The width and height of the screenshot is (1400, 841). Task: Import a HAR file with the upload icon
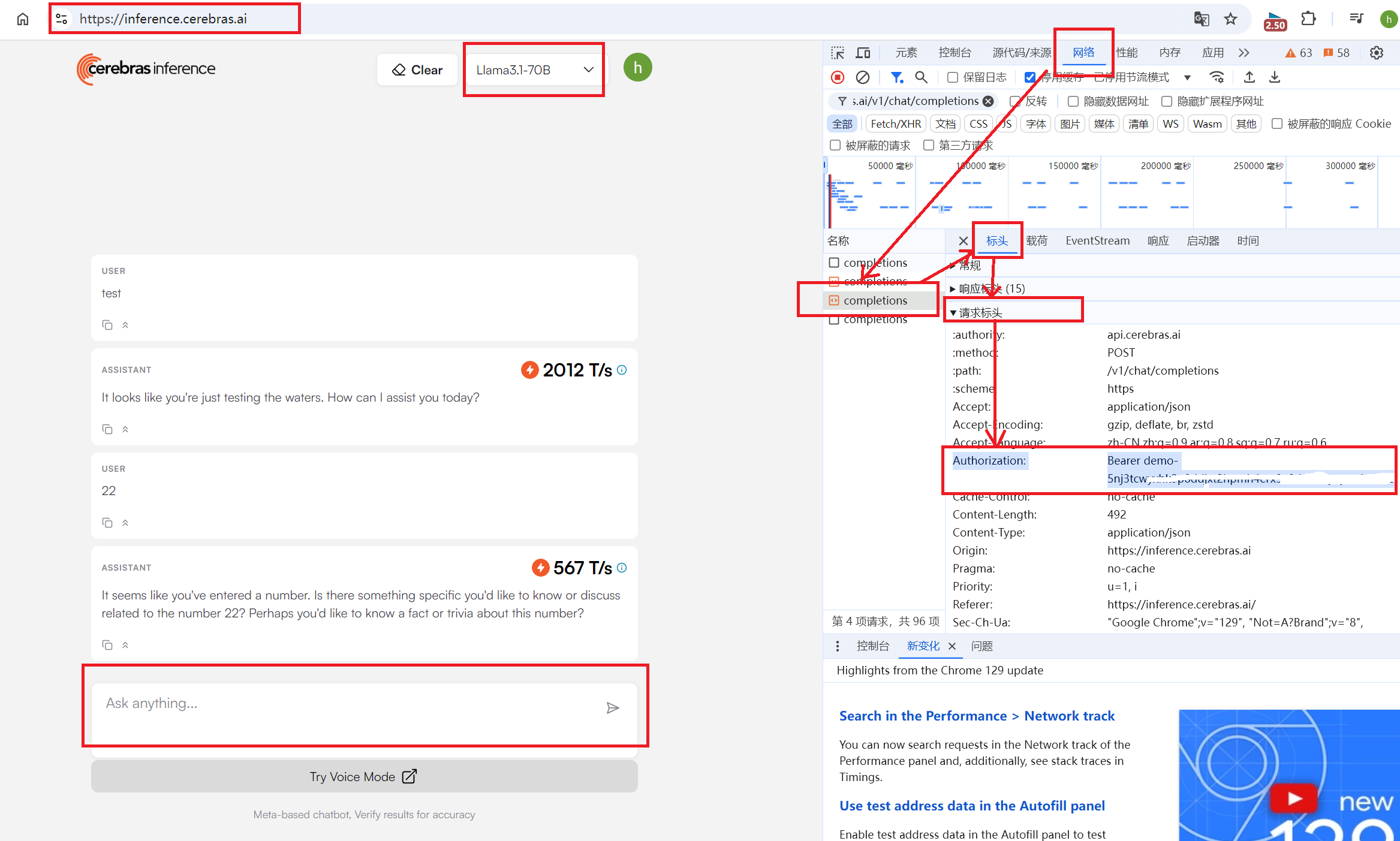[x=1250, y=77]
